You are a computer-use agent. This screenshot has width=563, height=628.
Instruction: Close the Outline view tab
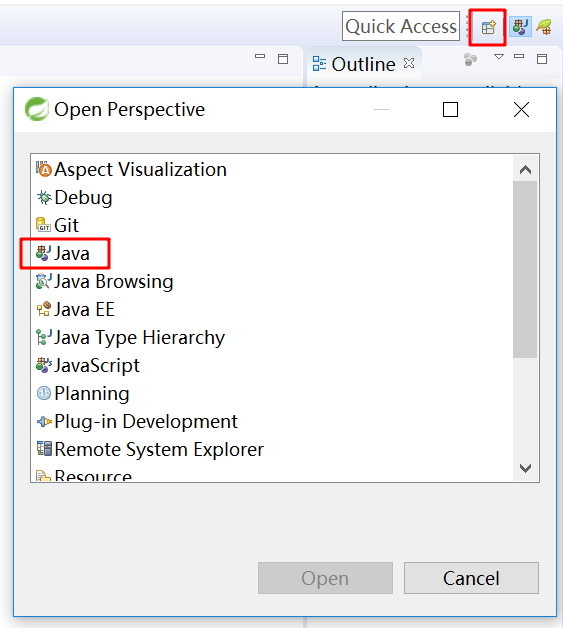coord(409,63)
